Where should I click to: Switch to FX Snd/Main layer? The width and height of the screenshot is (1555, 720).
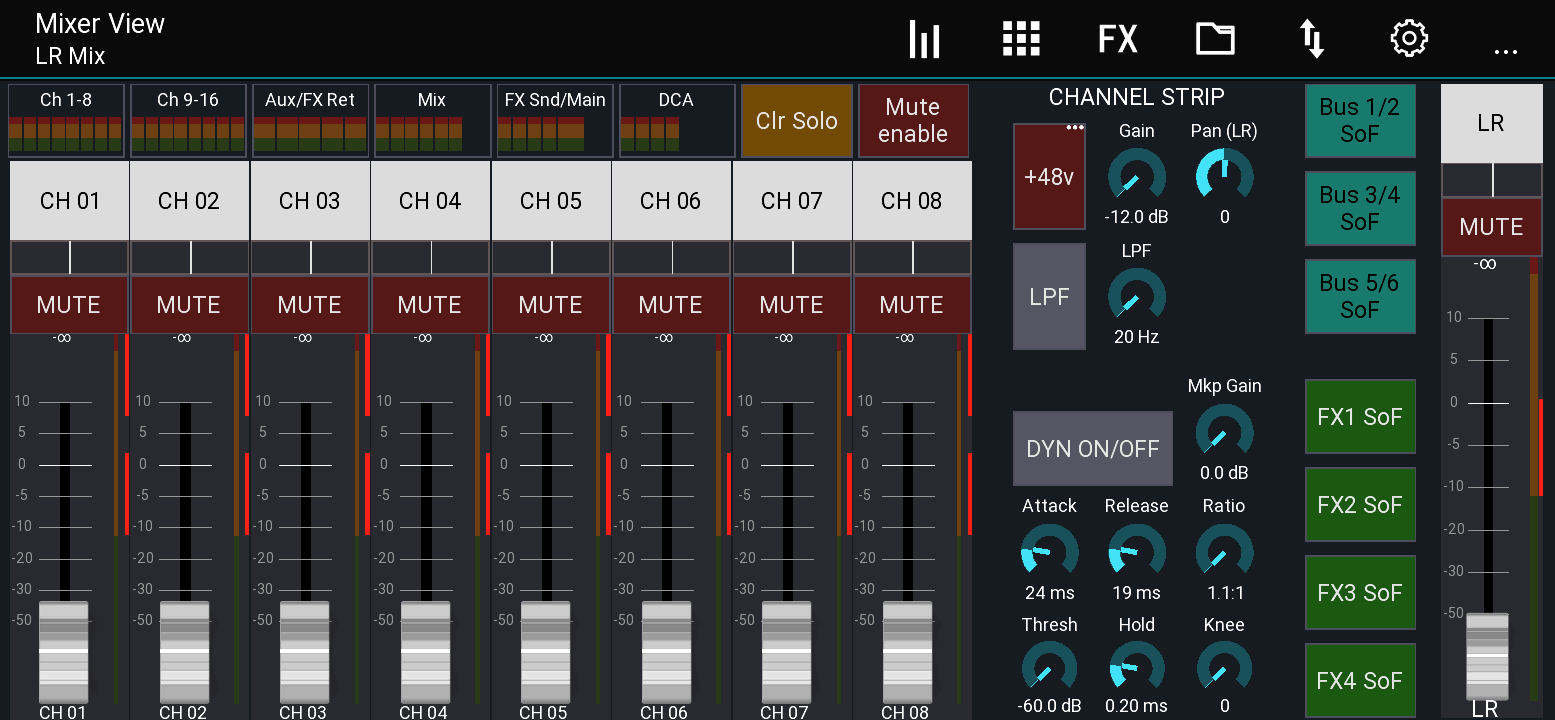[551, 120]
